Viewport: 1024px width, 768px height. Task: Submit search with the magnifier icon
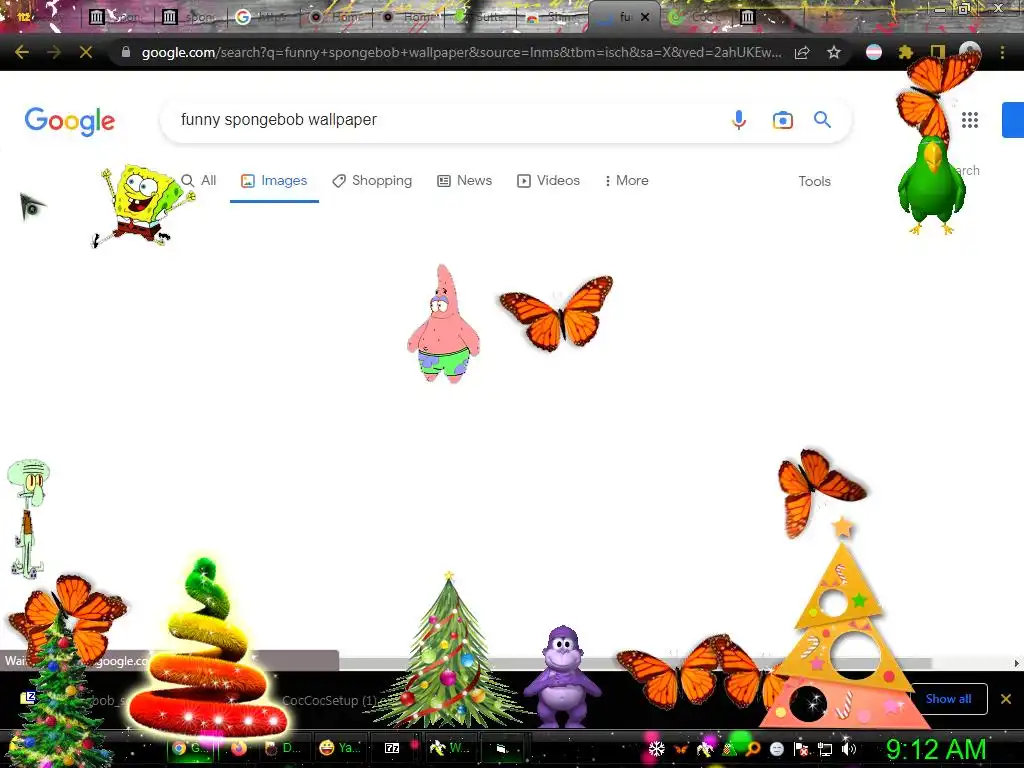point(822,120)
